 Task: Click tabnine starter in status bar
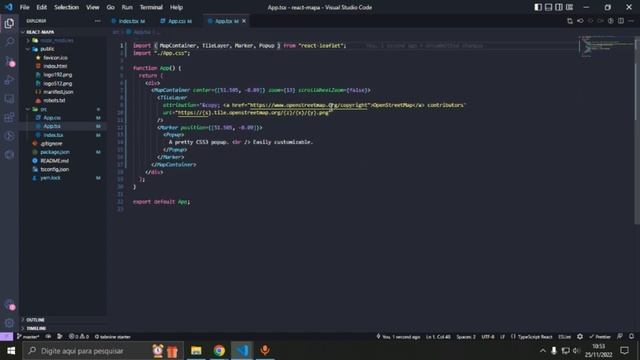[x=113, y=337]
